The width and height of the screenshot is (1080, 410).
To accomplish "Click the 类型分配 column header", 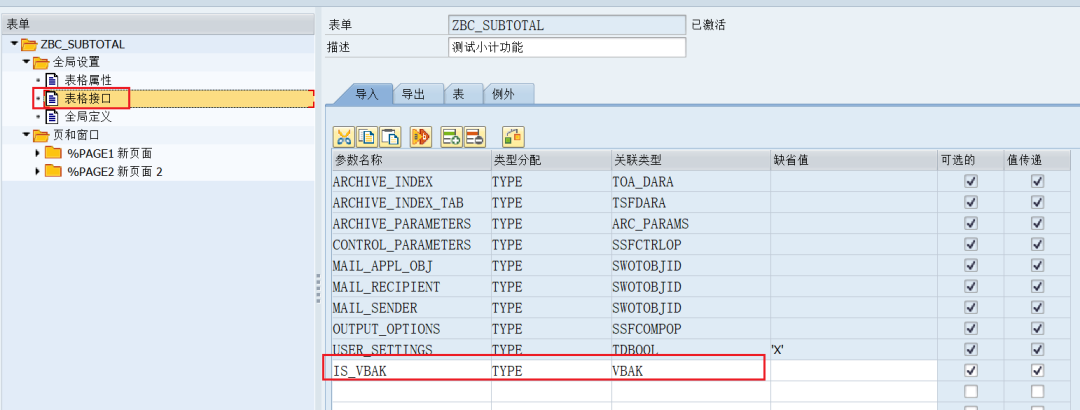I will coord(551,161).
